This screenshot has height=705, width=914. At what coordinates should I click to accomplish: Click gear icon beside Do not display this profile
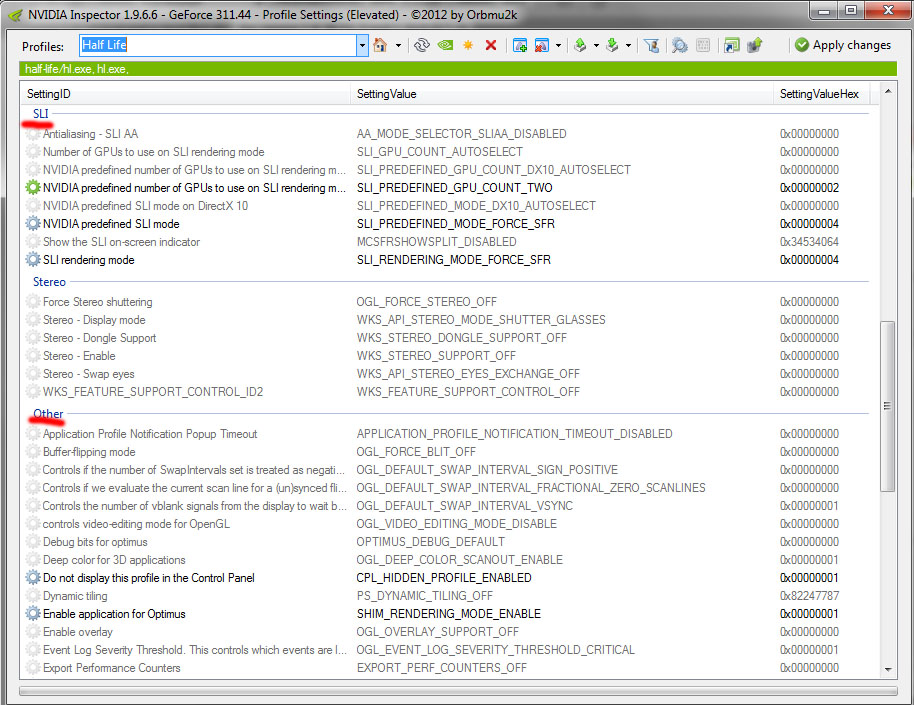pyautogui.click(x=33, y=578)
